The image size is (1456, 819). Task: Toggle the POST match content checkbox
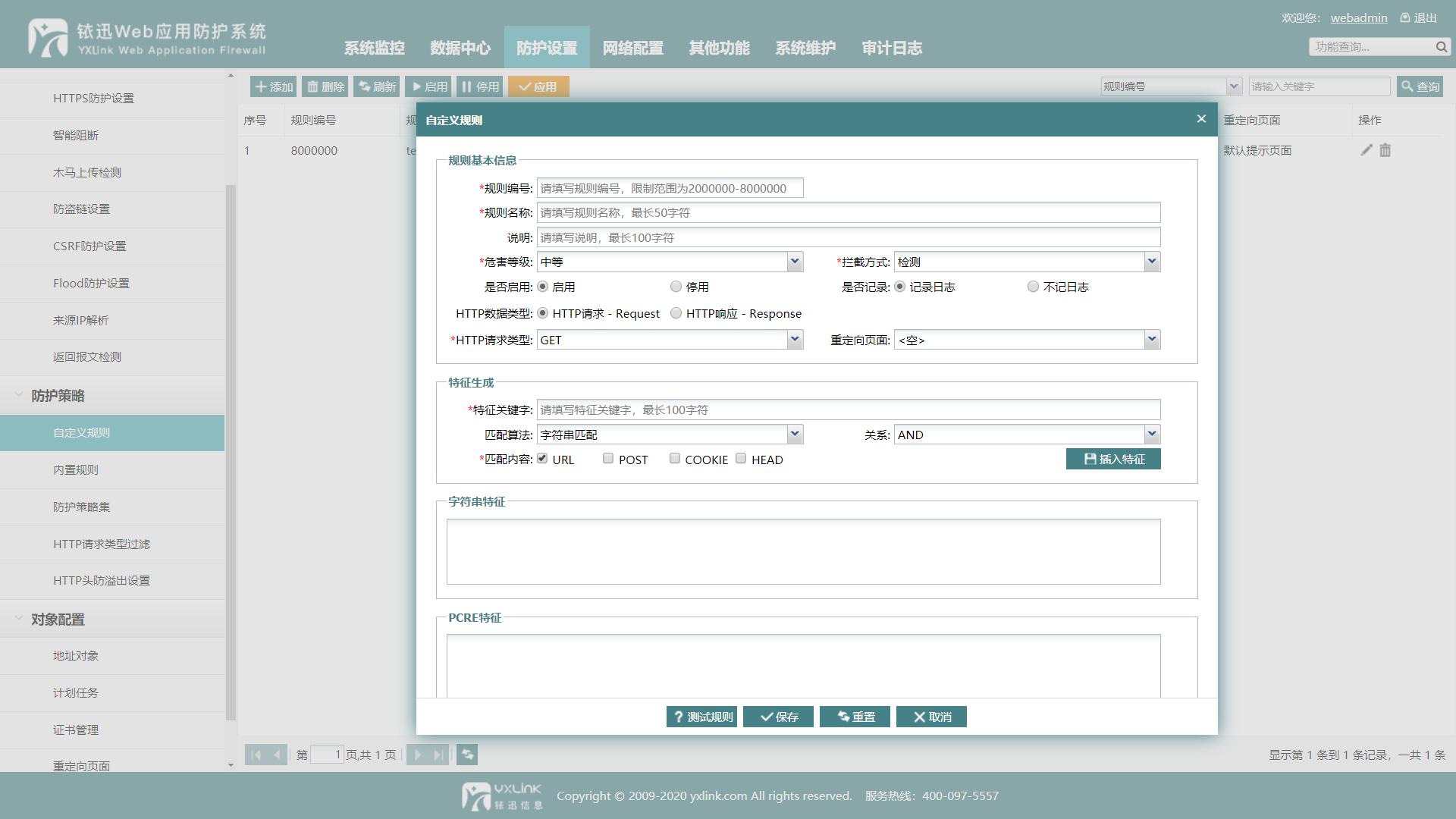pyautogui.click(x=608, y=458)
